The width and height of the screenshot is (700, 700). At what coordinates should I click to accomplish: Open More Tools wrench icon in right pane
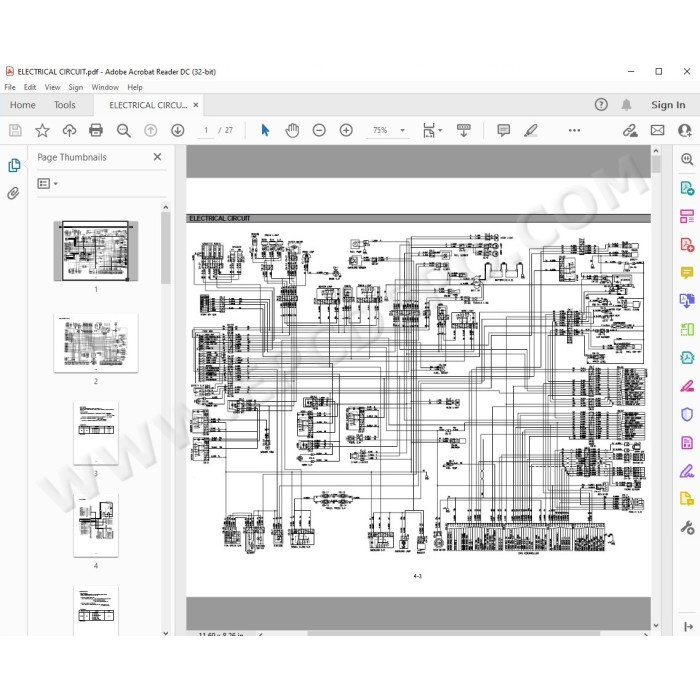click(x=687, y=528)
